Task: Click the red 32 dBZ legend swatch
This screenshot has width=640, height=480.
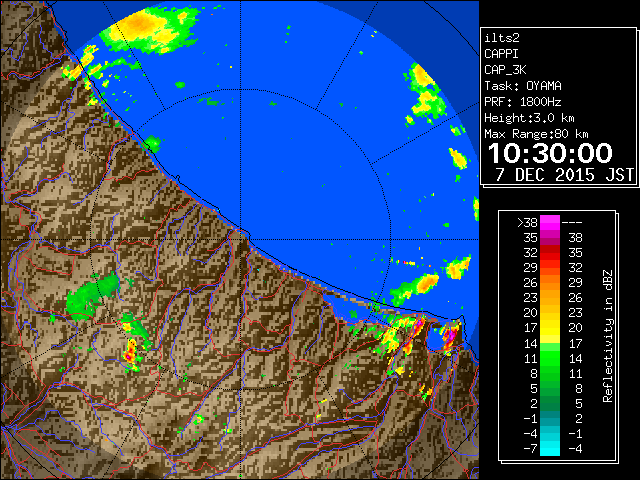Action: coord(550,253)
